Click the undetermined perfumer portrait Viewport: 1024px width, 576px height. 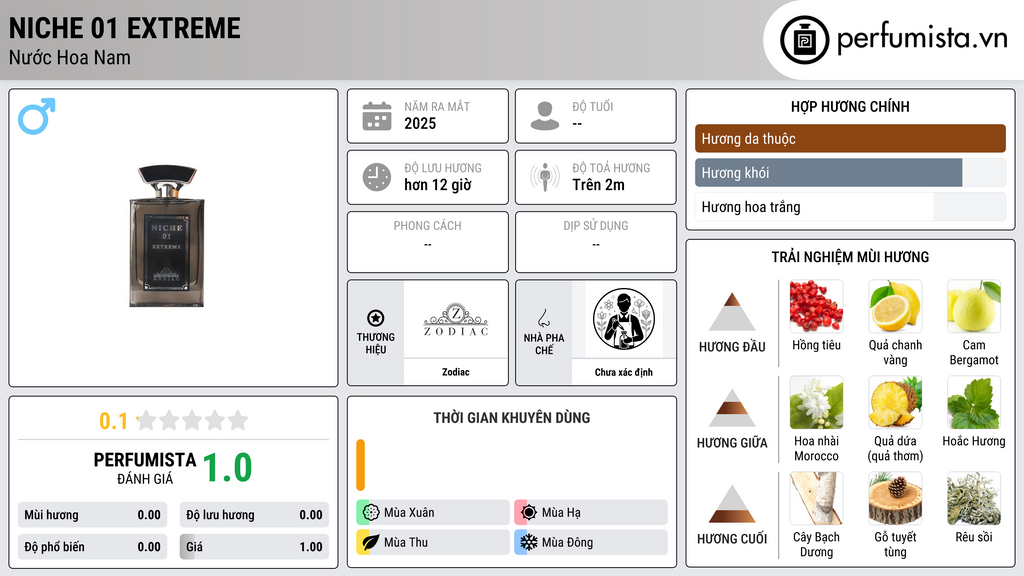coord(624,319)
